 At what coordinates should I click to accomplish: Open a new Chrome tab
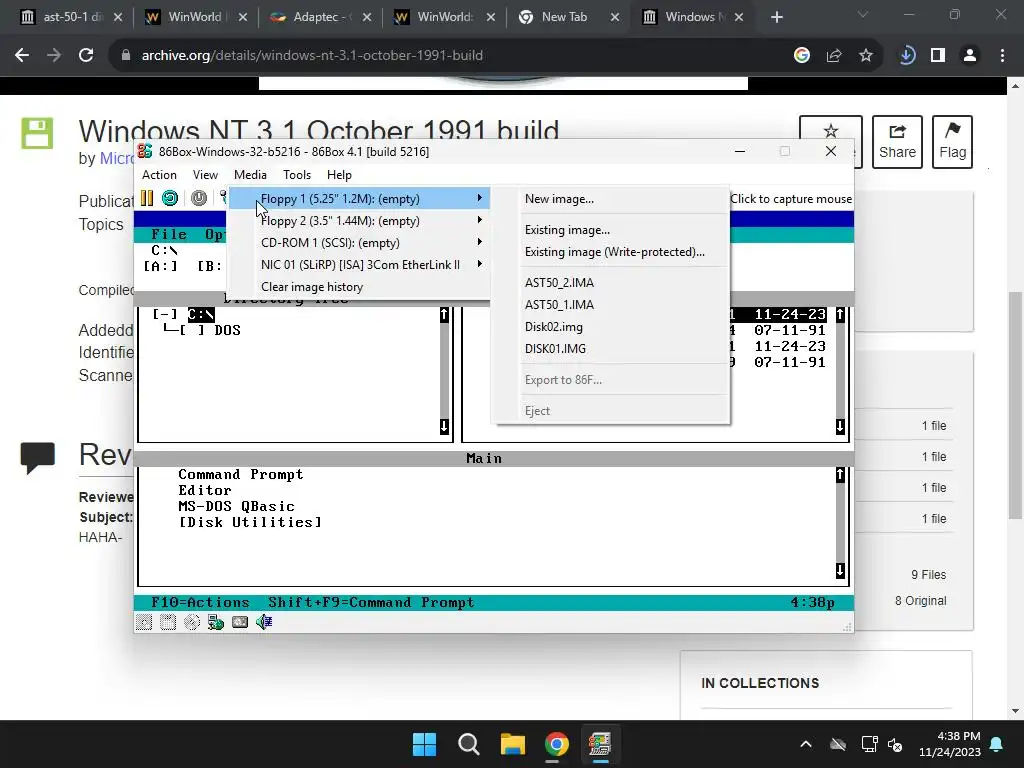[776, 17]
